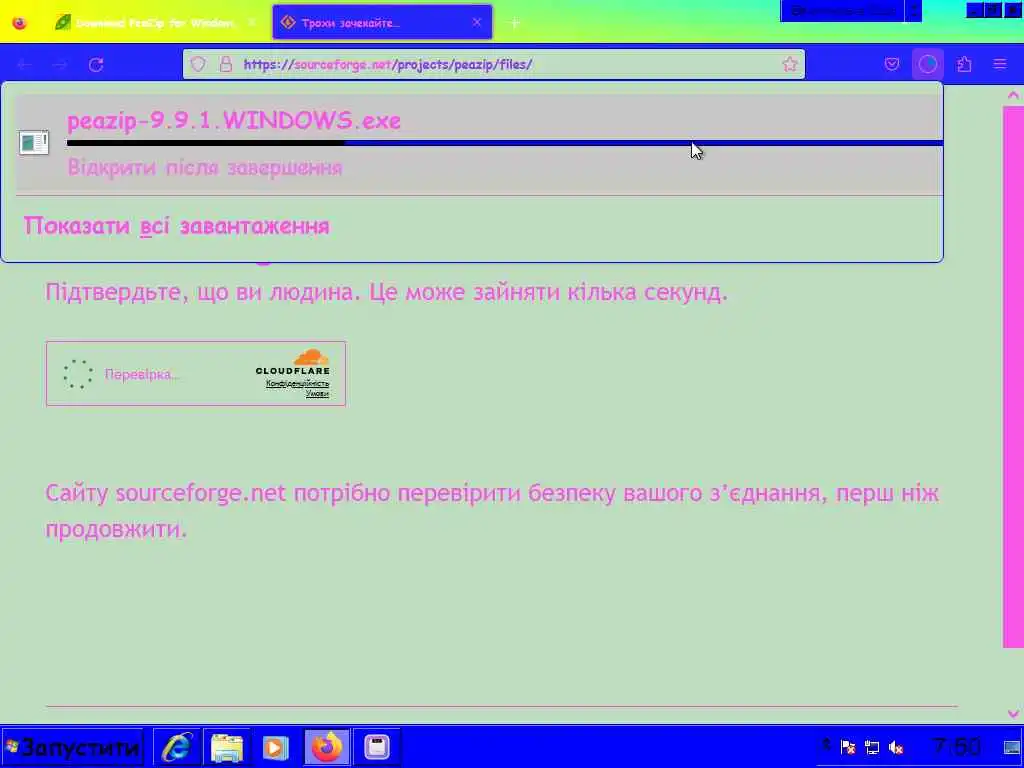1024x768 pixels.
Task: Show site security padlock info
Action: [226, 64]
